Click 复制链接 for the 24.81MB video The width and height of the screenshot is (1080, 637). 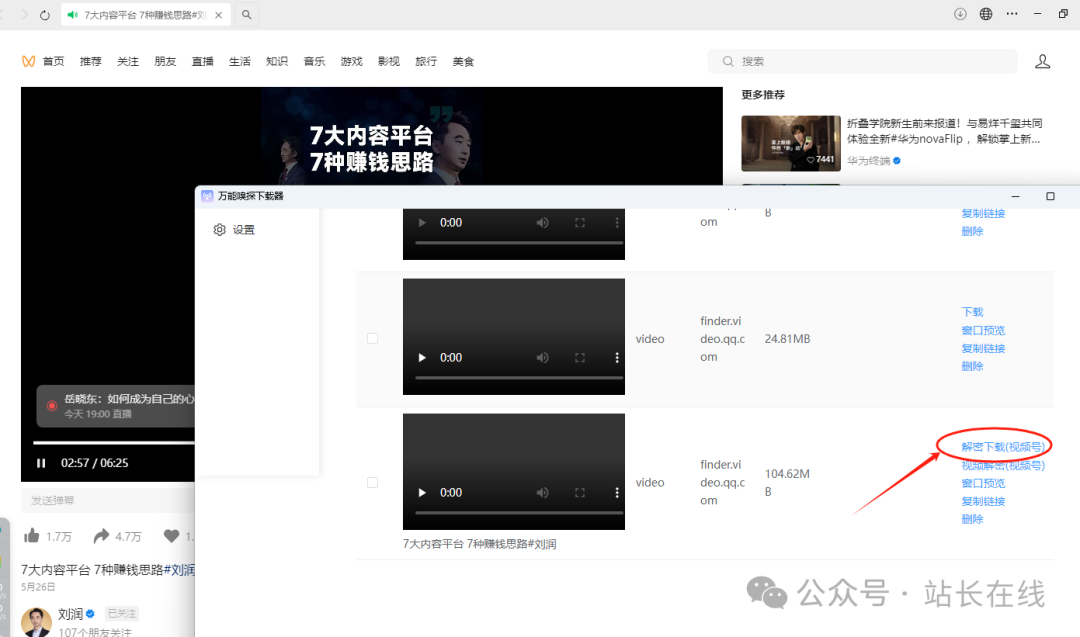point(984,348)
